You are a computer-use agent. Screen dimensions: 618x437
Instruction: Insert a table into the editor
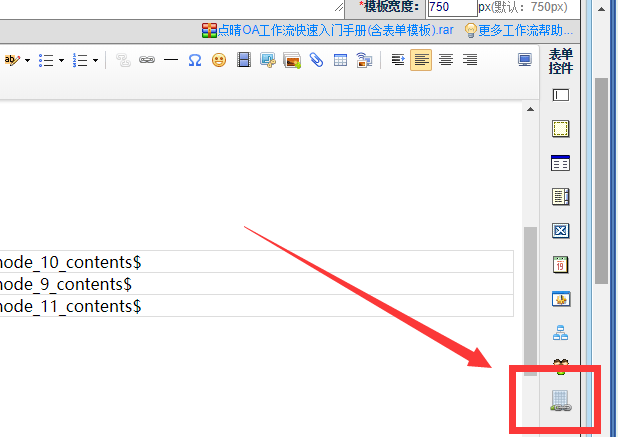340,60
